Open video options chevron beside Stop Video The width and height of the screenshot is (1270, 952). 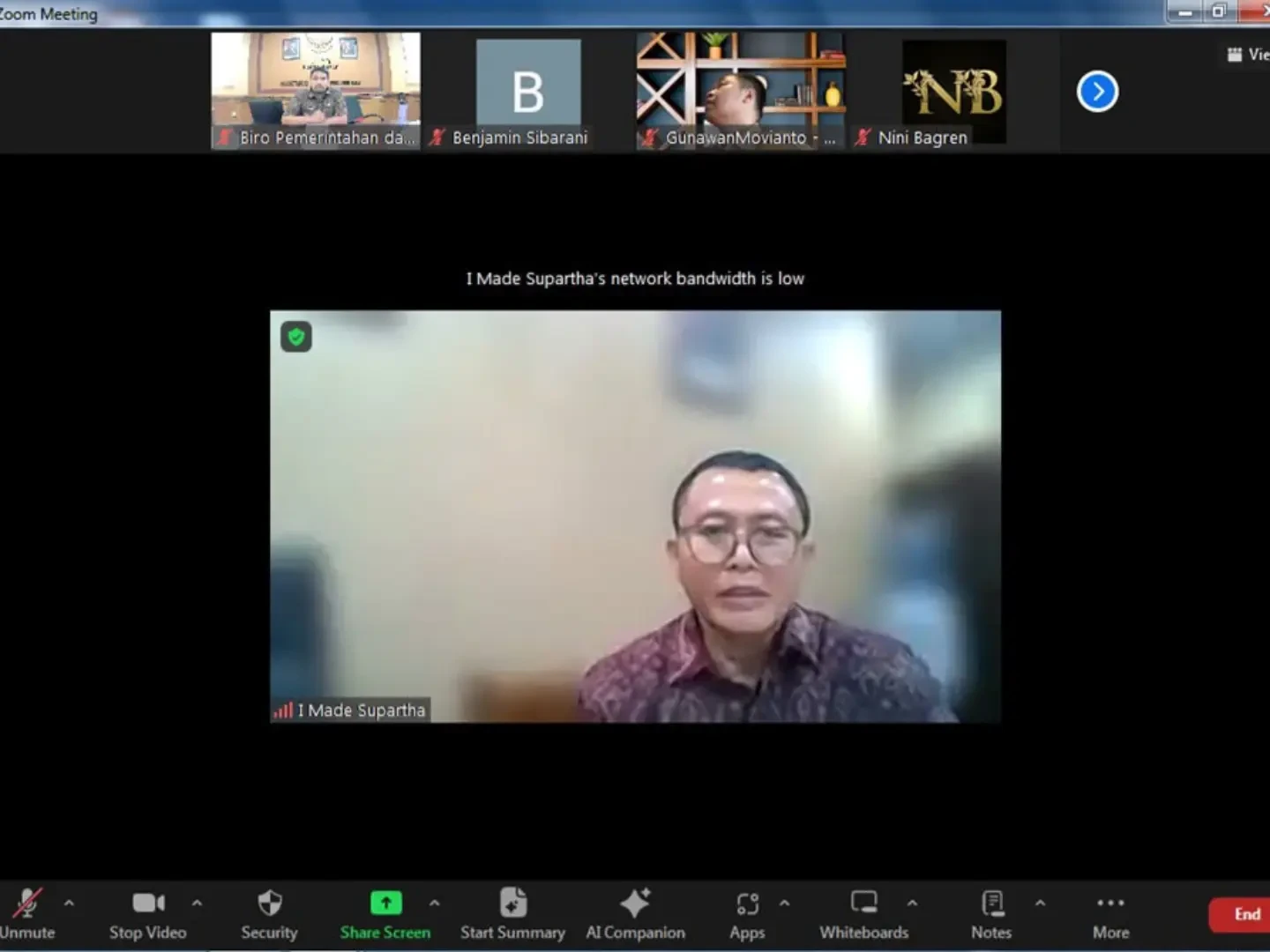(197, 903)
